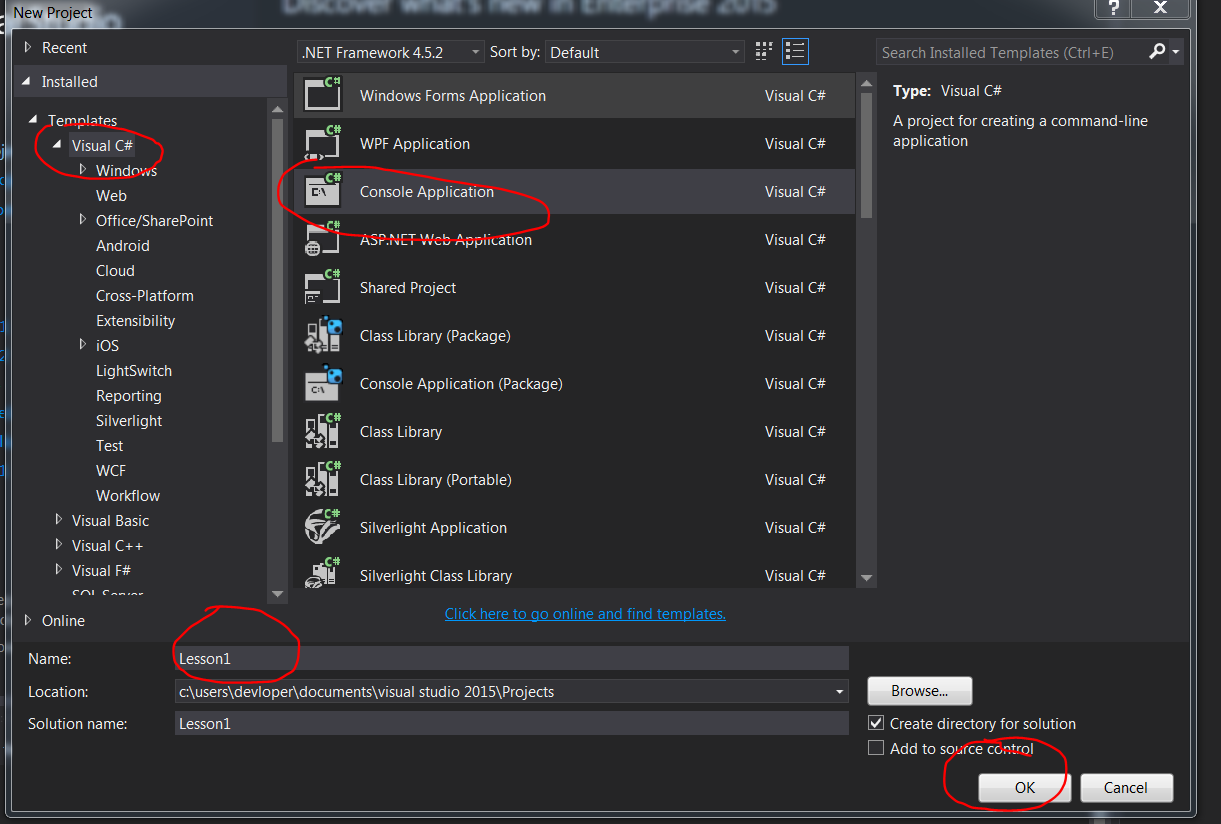Expand the Online section
Image resolution: width=1221 pixels, height=824 pixels.
(x=28, y=620)
